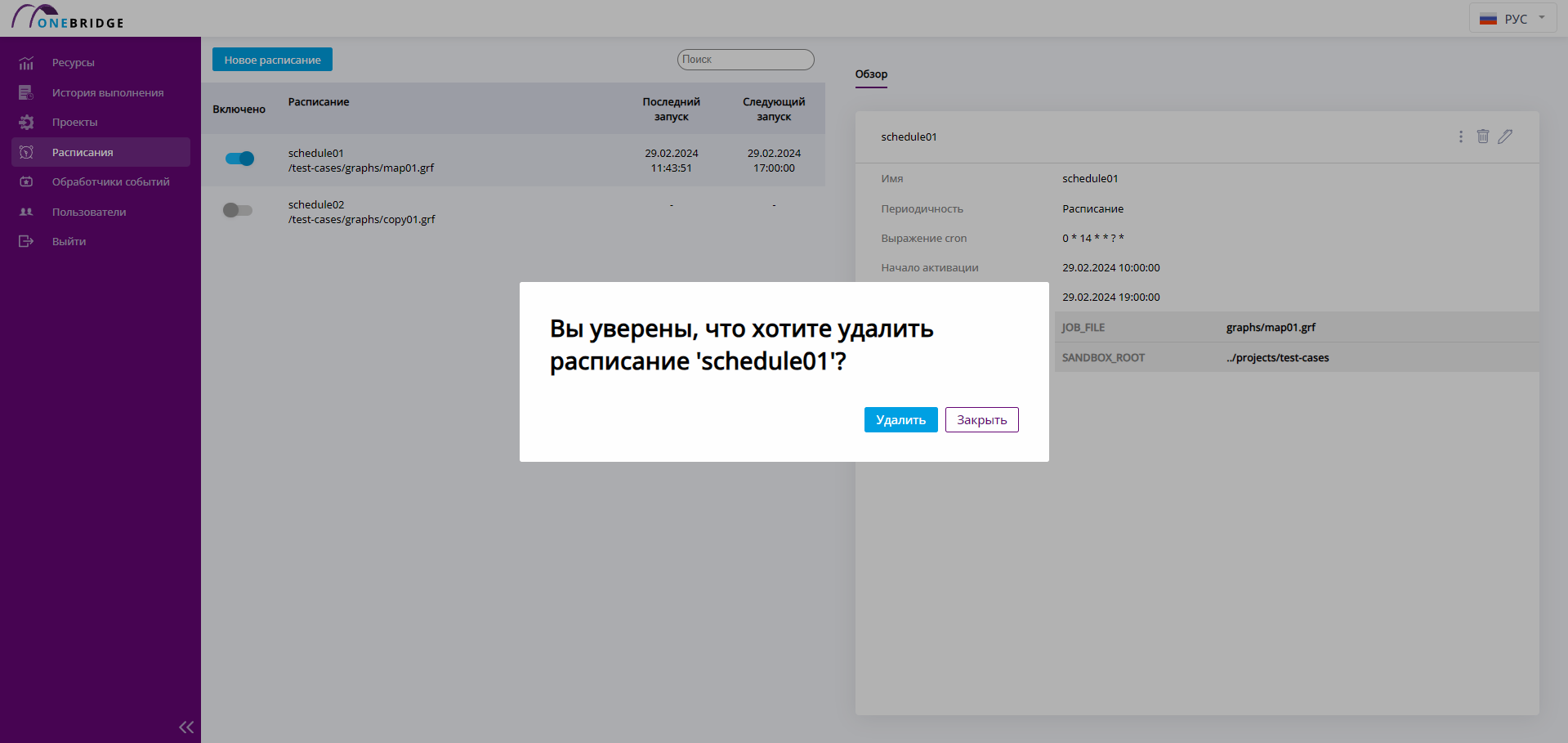1568x743 pixels.
Task: Click the schedule01 overview panel title
Action: [909, 137]
